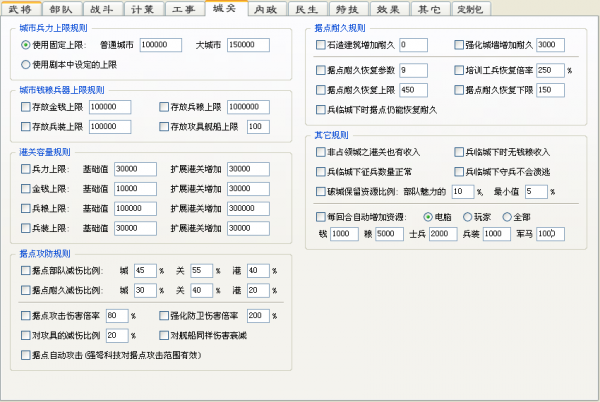Image resolution: width=600 pixels, height=402 pixels.
Task: Select 使用固定上限 radio option
Action: point(26,45)
